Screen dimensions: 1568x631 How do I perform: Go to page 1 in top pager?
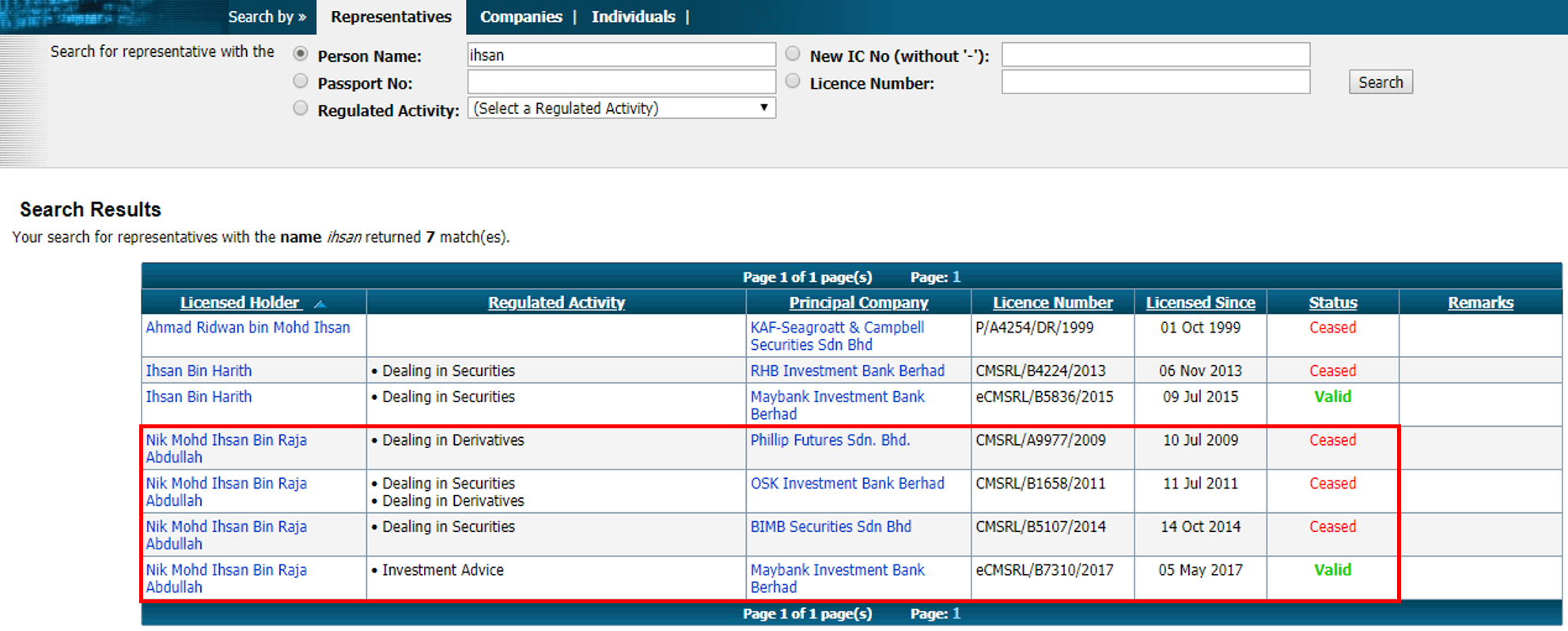[956, 277]
